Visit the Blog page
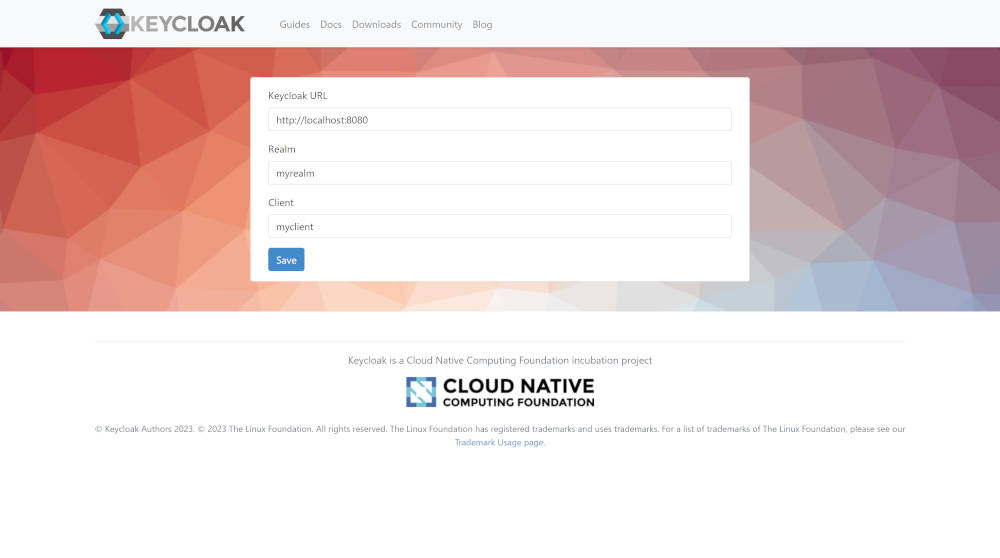The width and height of the screenshot is (1000, 558). (482, 24)
